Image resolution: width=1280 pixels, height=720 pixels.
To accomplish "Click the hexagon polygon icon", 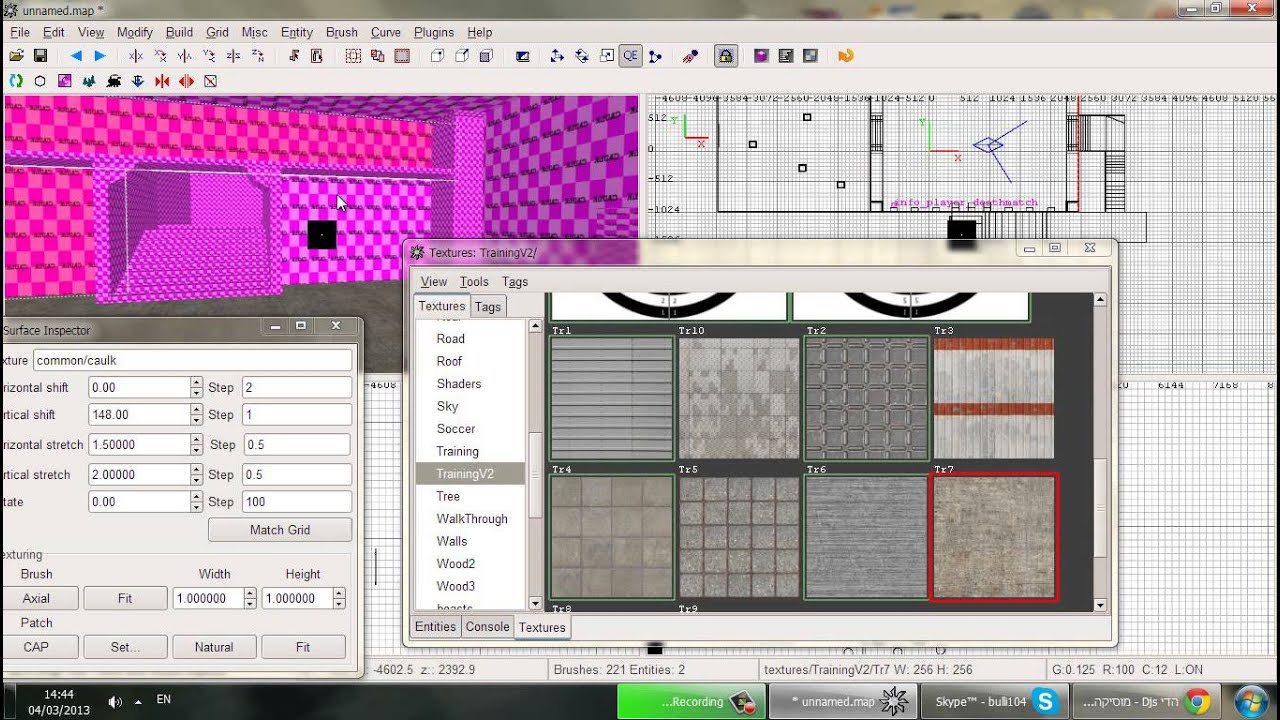I will click(x=40, y=81).
